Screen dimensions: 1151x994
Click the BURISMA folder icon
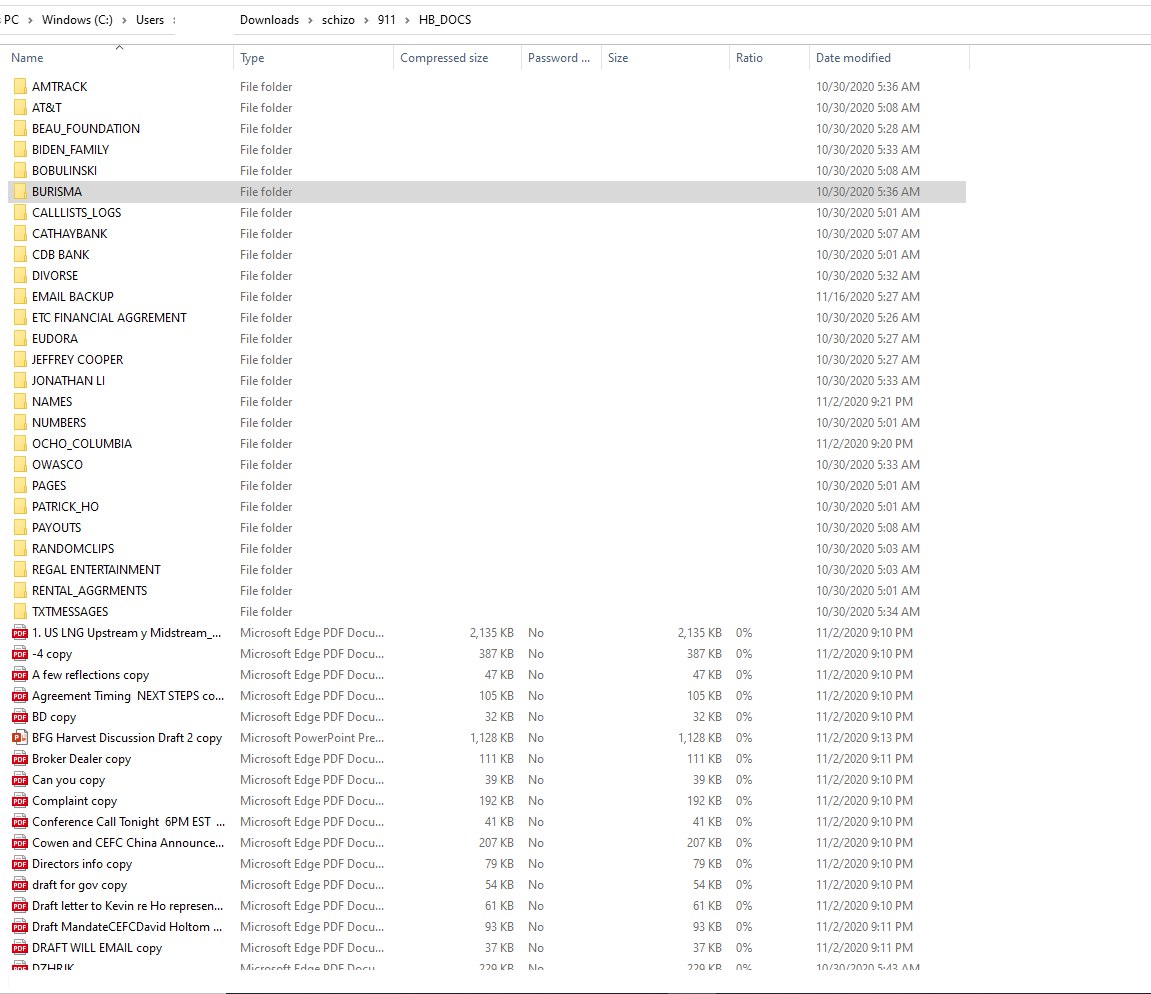coord(20,192)
